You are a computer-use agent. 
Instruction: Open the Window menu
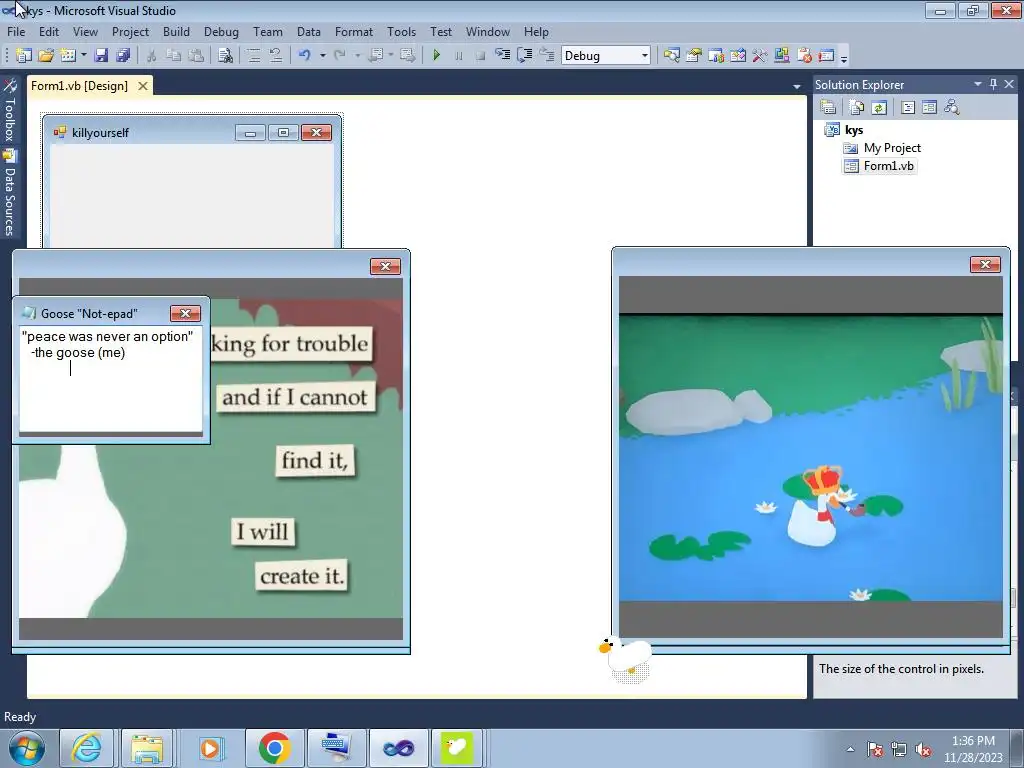click(488, 31)
